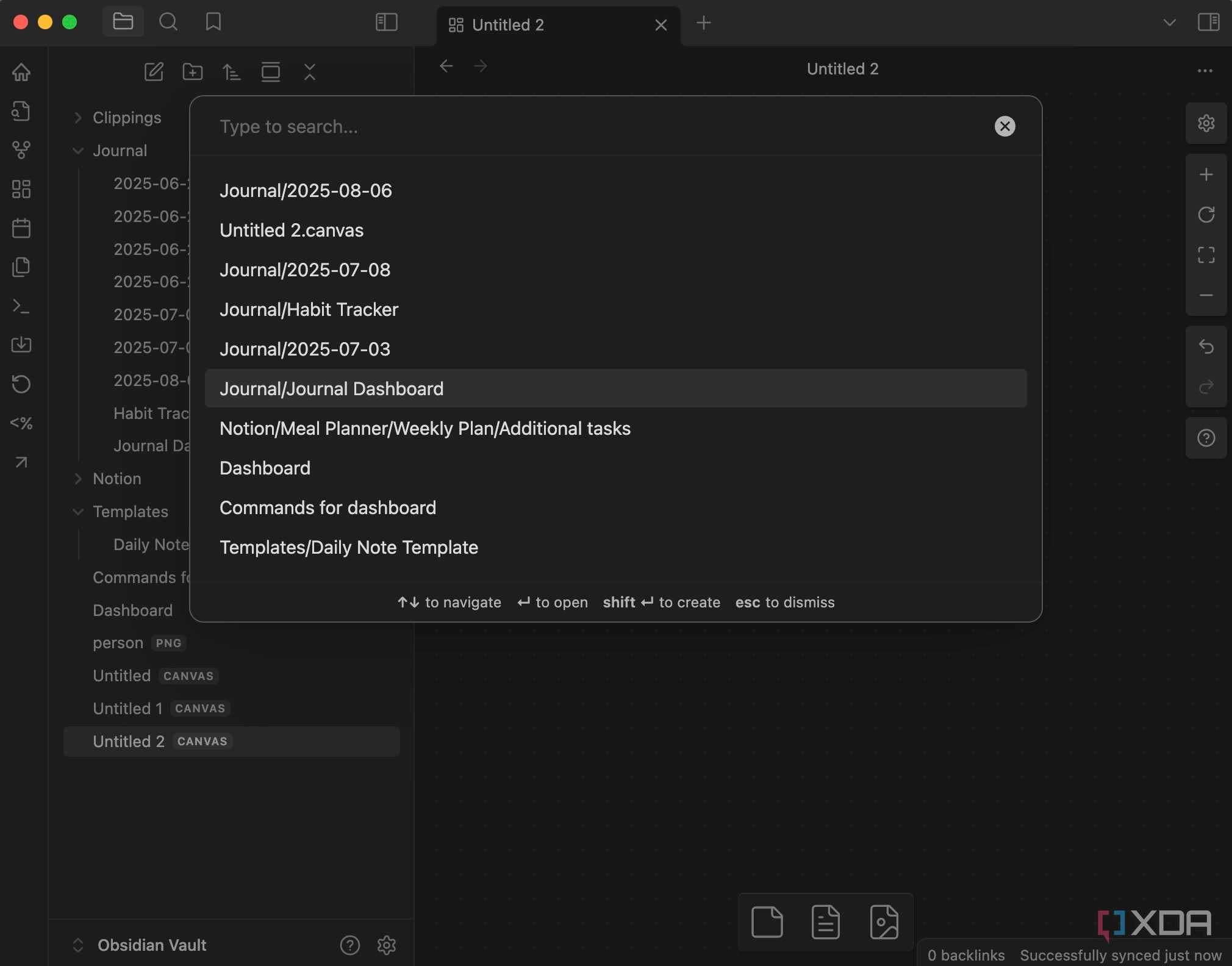Open new tab with plus button
The image size is (1232, 966).
coord(703,23)
